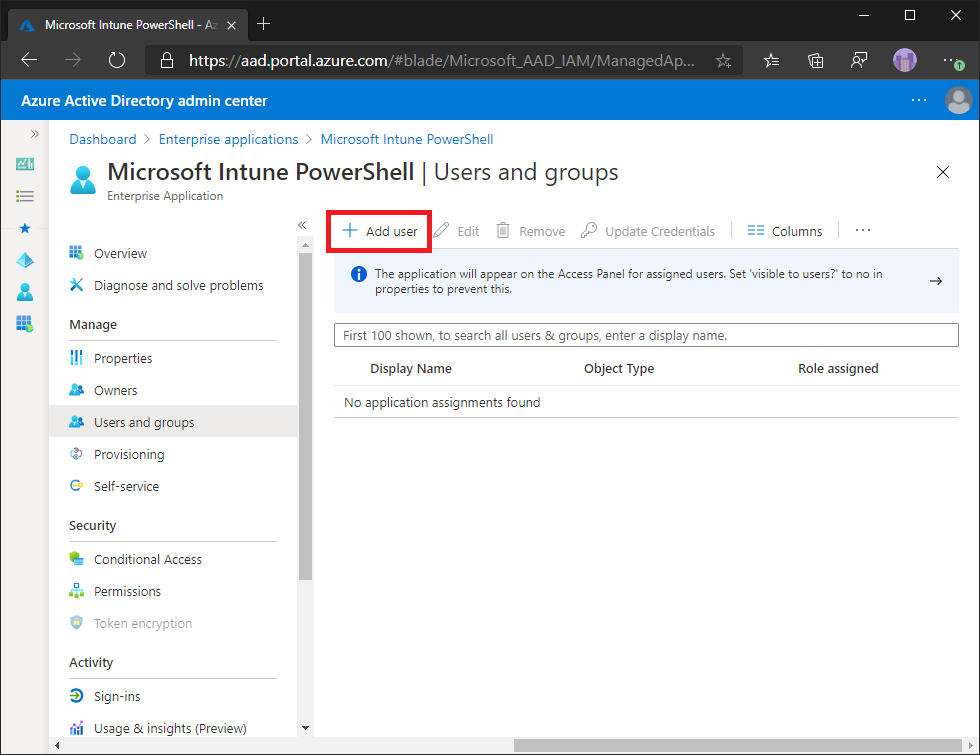Open browser profile avatar
980x755 pixels.
904,61
